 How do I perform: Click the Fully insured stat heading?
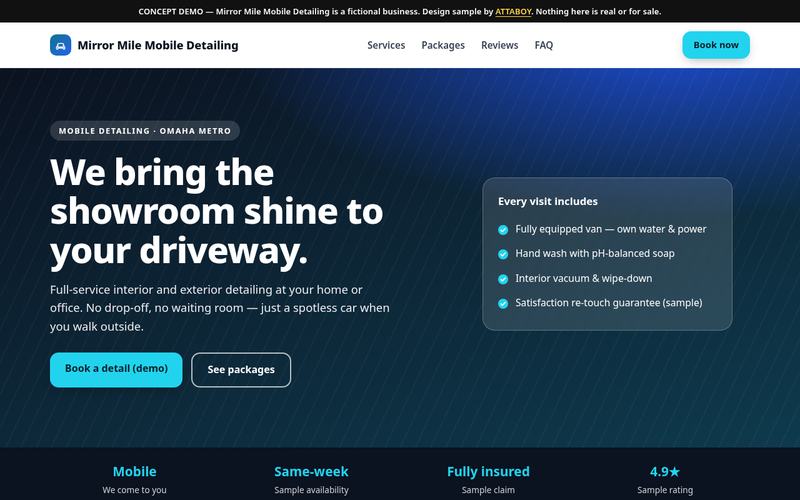(488, 471)
